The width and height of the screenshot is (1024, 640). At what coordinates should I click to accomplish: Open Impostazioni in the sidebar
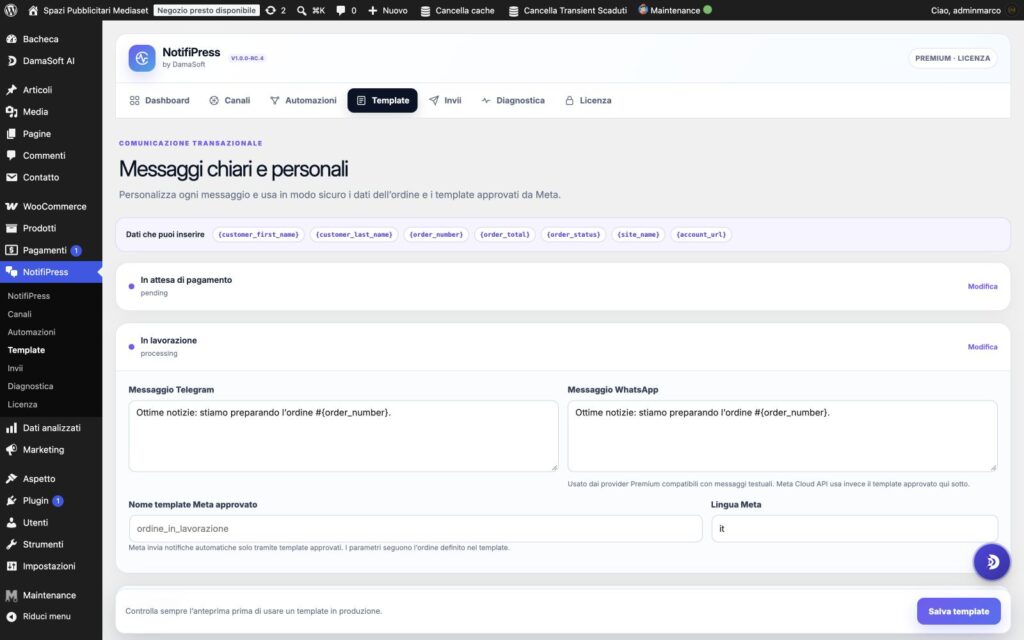(49, 566)
